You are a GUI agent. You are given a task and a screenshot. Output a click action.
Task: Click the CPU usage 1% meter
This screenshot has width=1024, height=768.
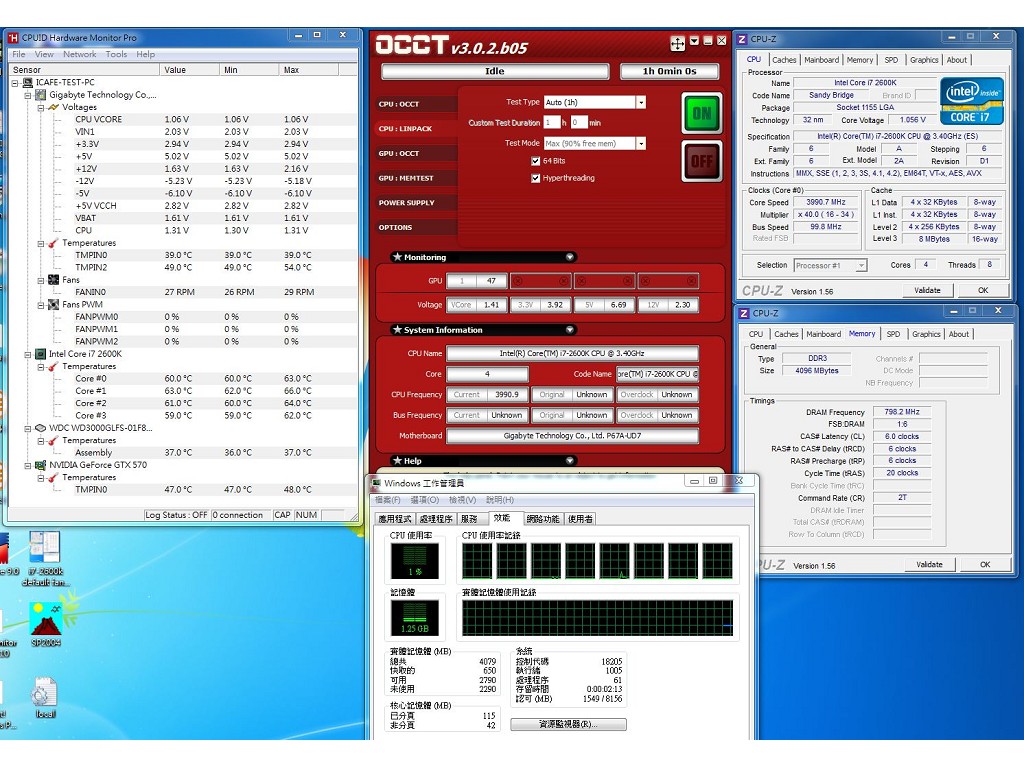415,561
